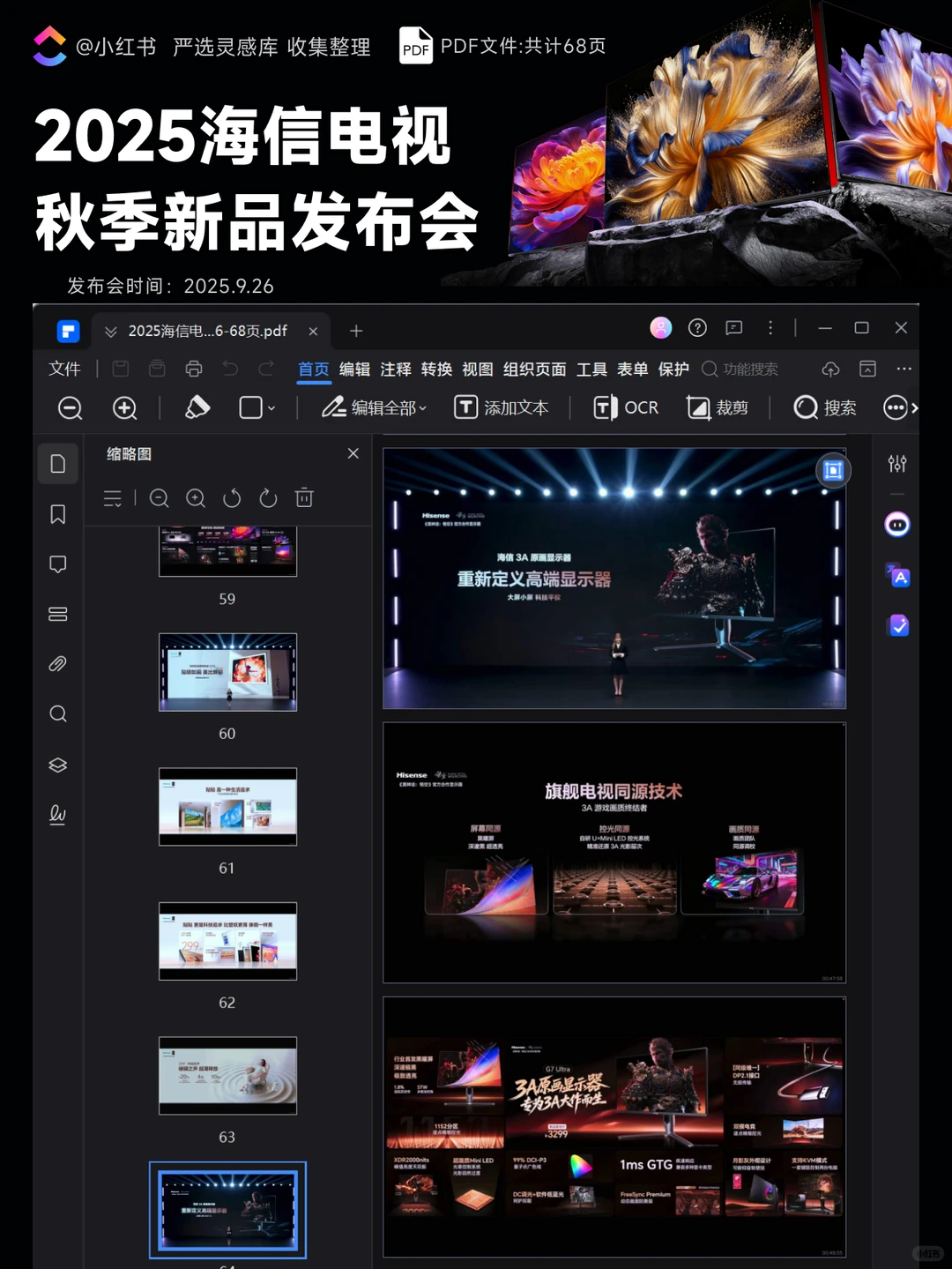Open the shape tool dropdown arrow
The width and height of the screenshot is (952, 1269).
[269, 408]
